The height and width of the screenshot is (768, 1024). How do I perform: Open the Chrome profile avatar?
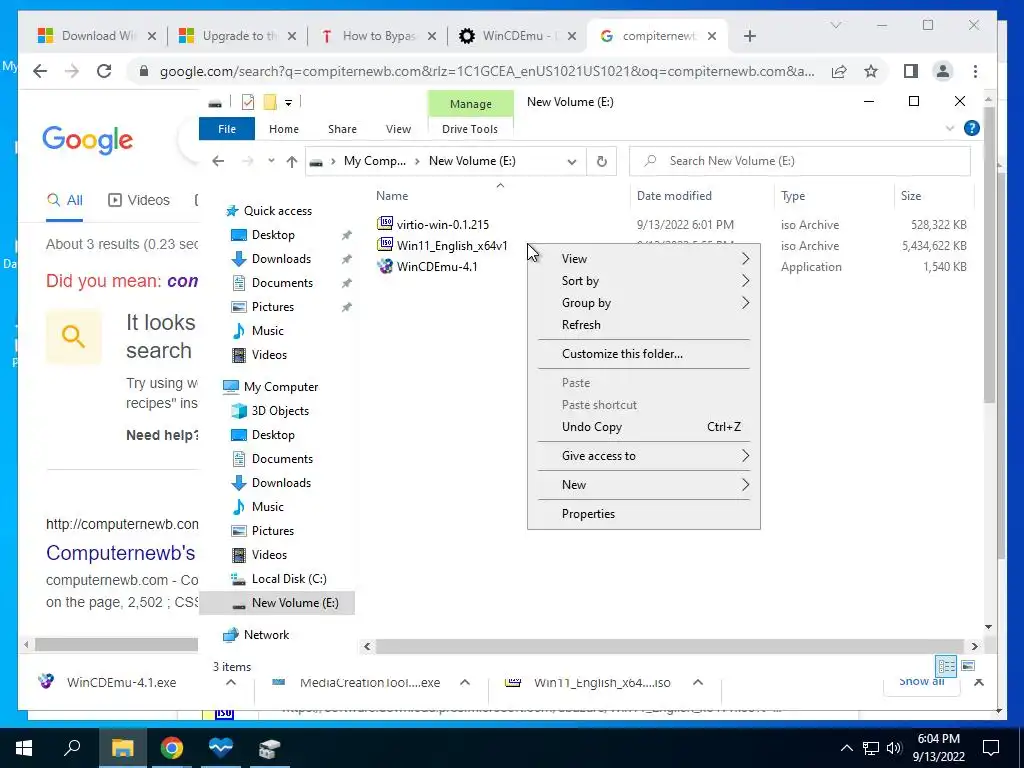pyautogui.click(x=942, y=71)
